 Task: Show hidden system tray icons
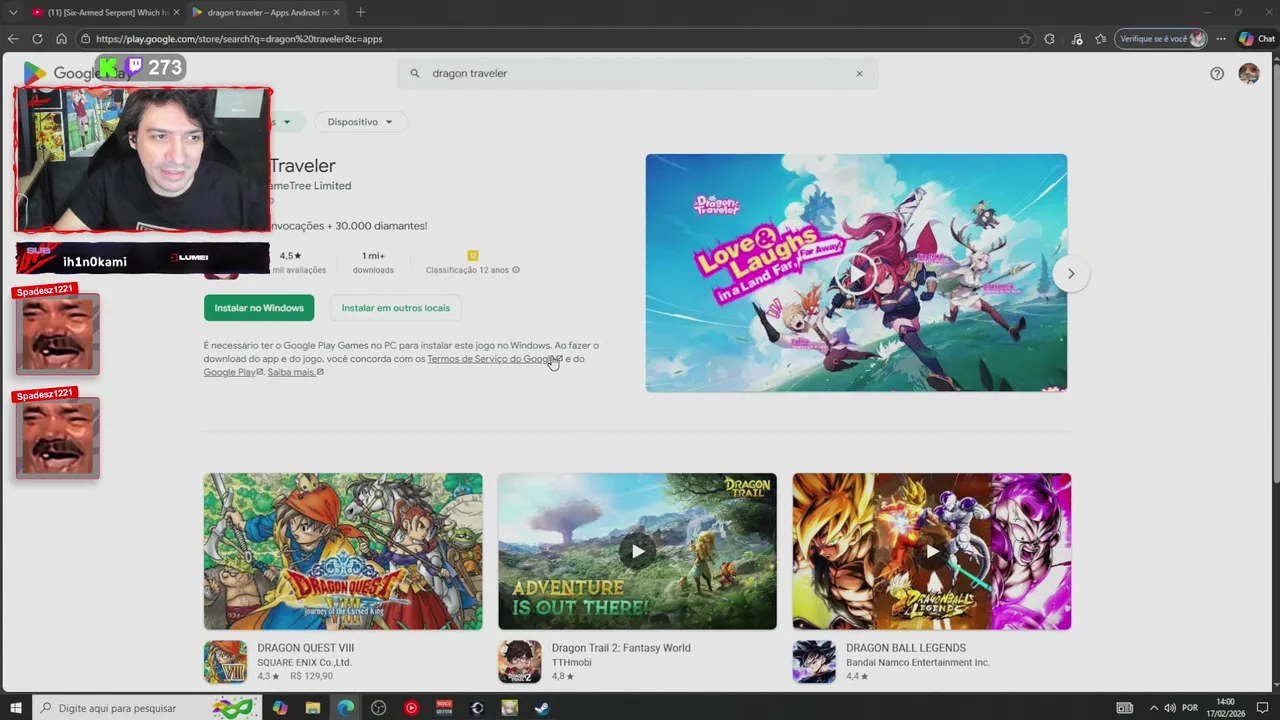[1153, 708]
